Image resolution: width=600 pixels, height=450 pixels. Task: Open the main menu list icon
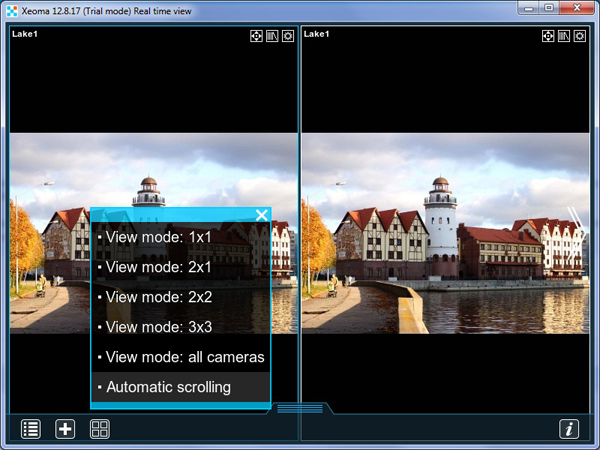[x=31, y=429]
